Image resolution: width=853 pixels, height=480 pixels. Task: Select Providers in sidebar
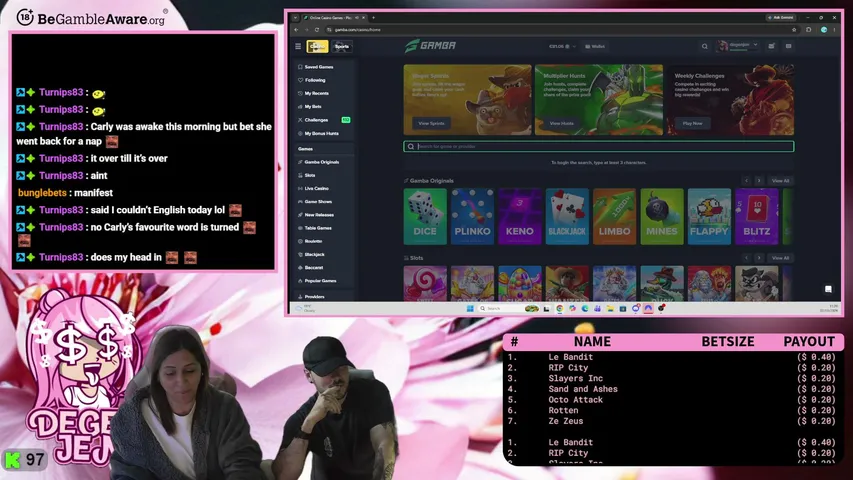(x=314, y=297)
